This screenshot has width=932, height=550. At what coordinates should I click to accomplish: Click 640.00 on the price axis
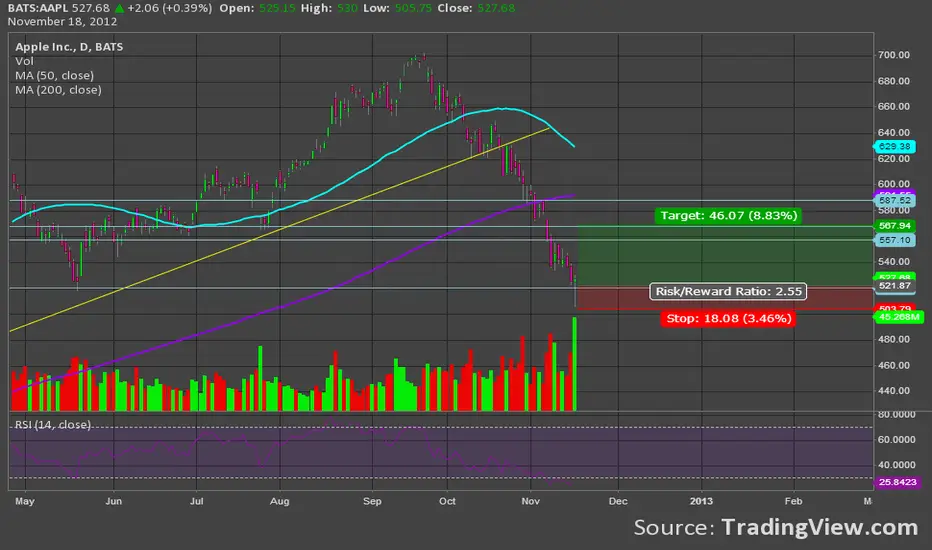894,133
